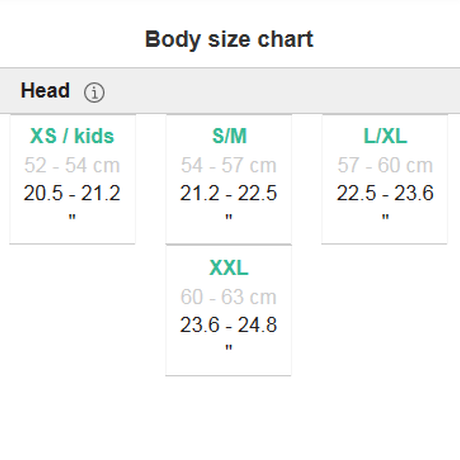The height and width of the screenshot is (460, 460).
Task: Click the 20.5 - 21.2 inch value
Action: [72, 193]
